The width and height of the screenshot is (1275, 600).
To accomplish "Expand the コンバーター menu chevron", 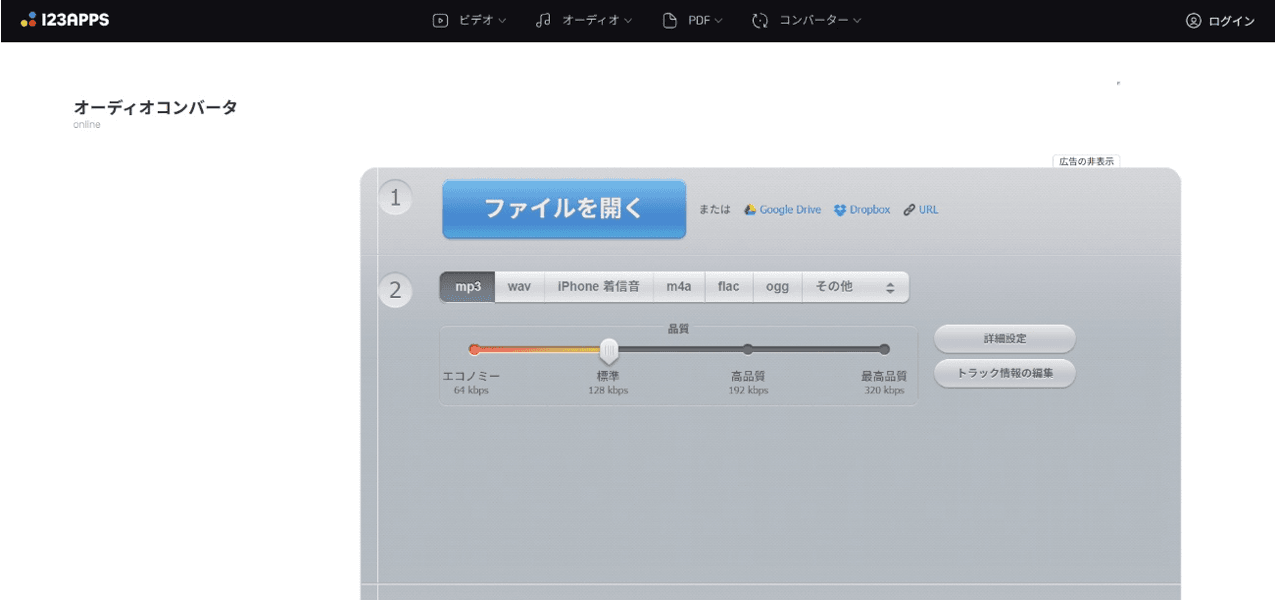I will (x=857, y=21).
